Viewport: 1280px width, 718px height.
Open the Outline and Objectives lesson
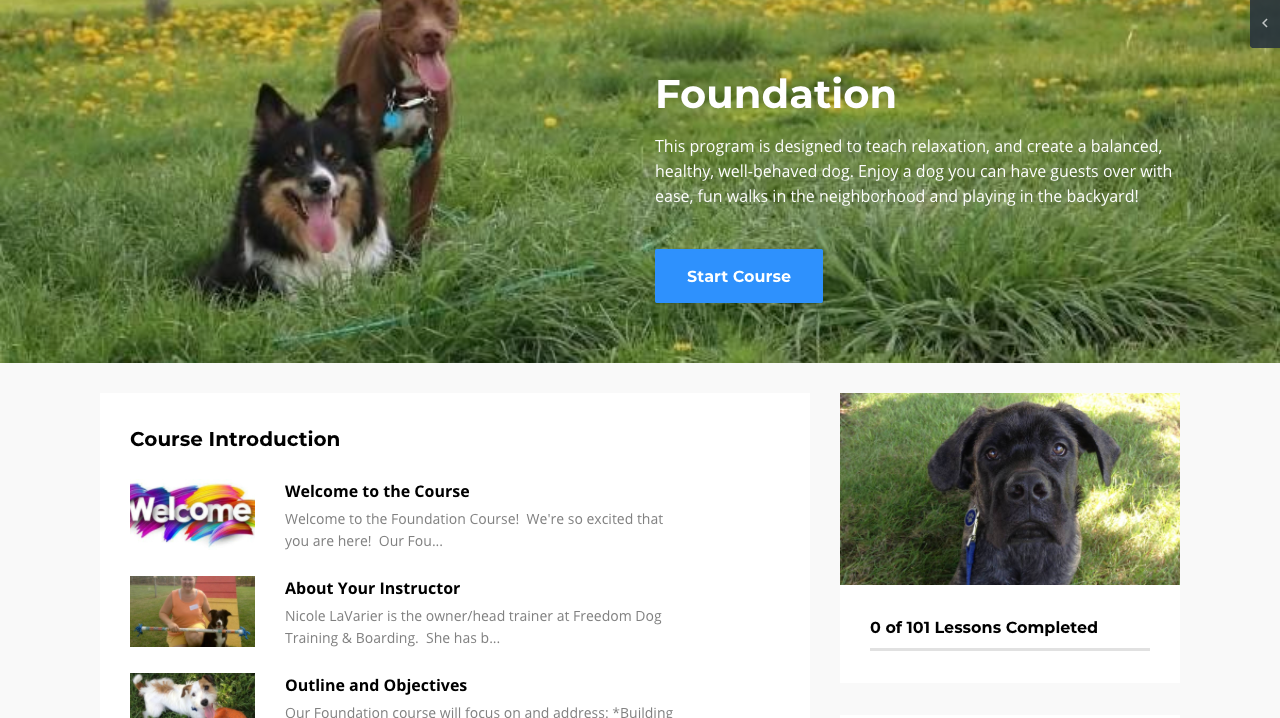click(x=376, y=685)
